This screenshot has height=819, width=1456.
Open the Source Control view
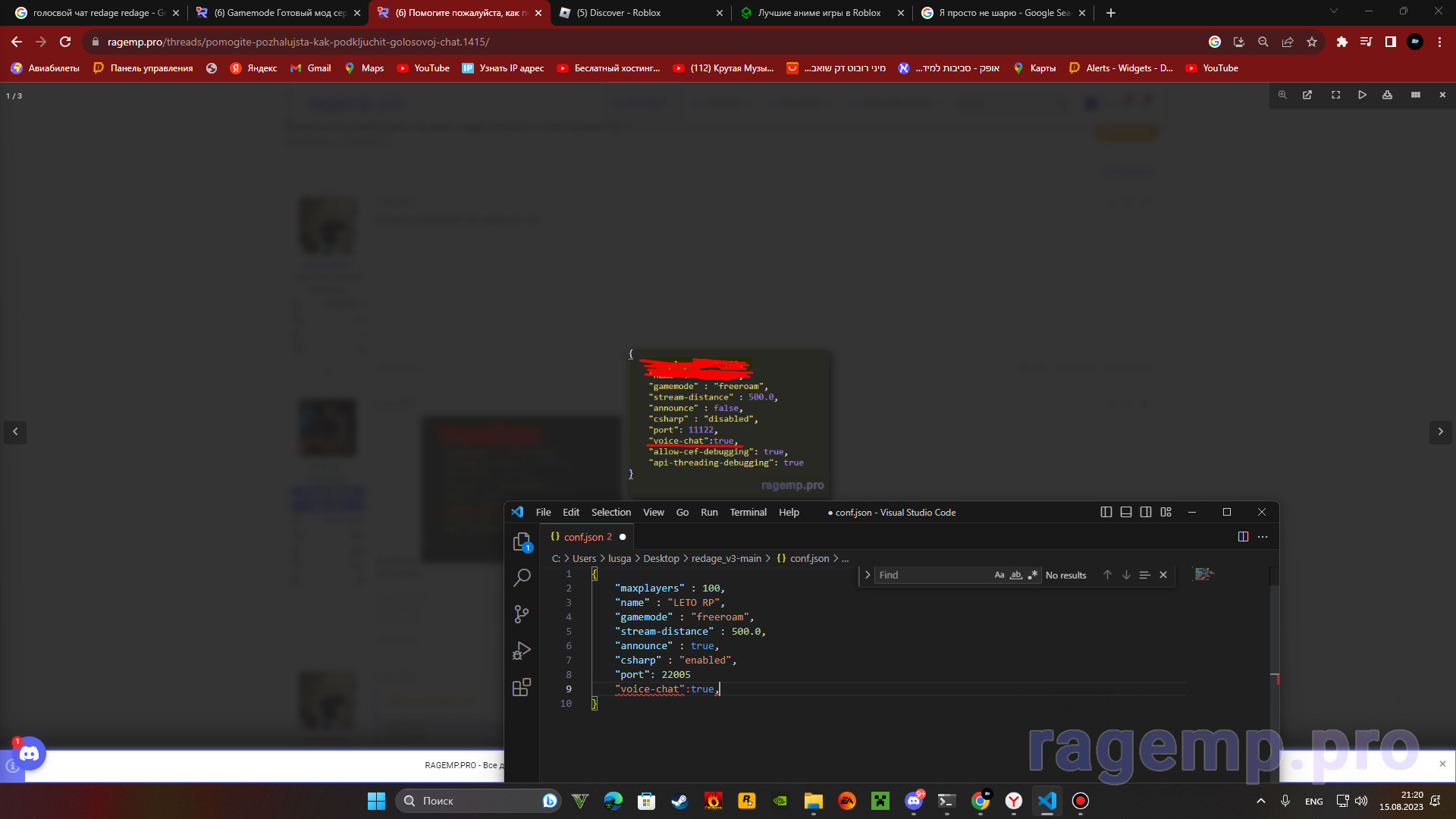[522, 613]
